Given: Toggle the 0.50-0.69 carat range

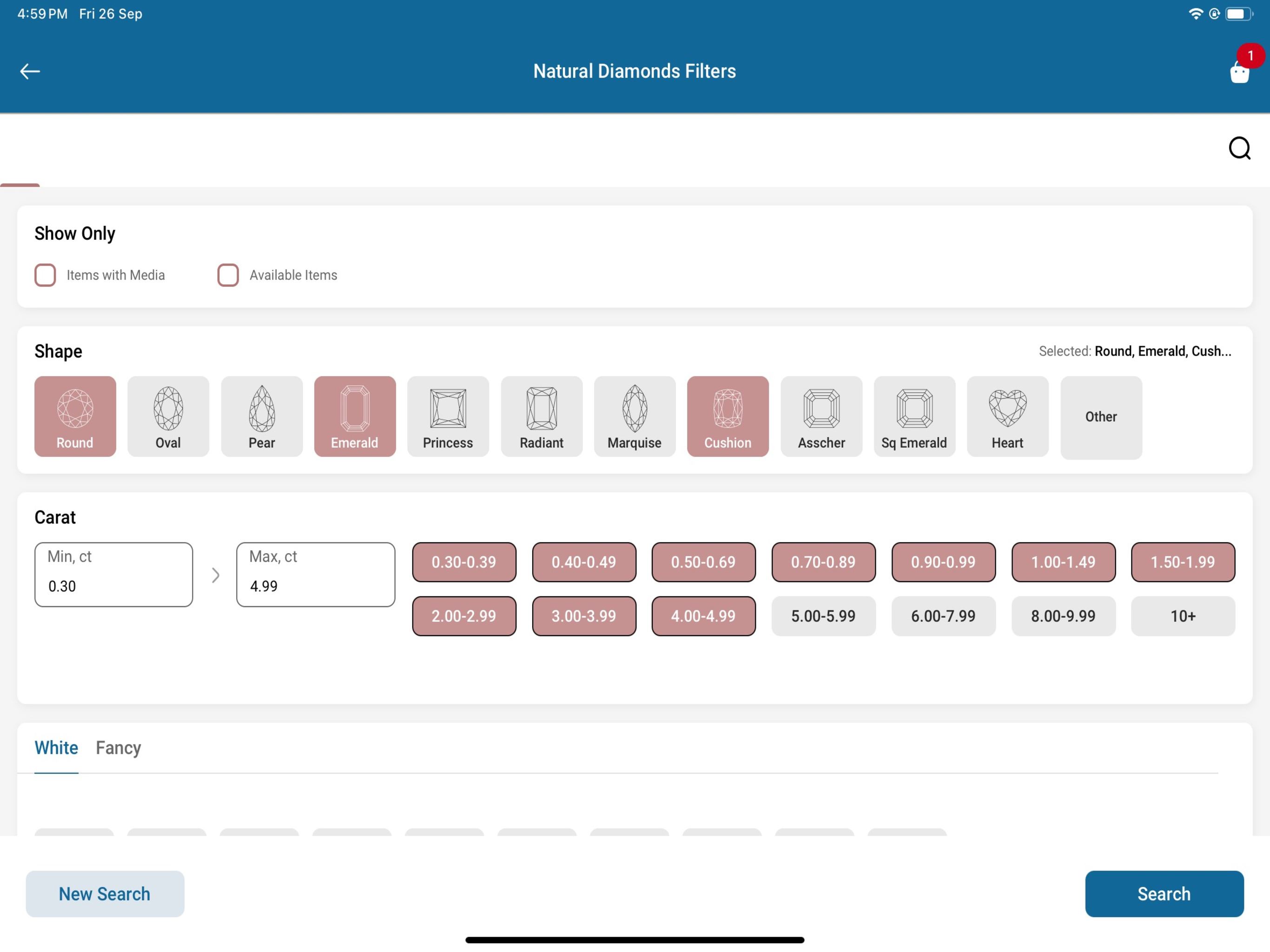Looking at the screenshot, I should [x=703, y=562].
